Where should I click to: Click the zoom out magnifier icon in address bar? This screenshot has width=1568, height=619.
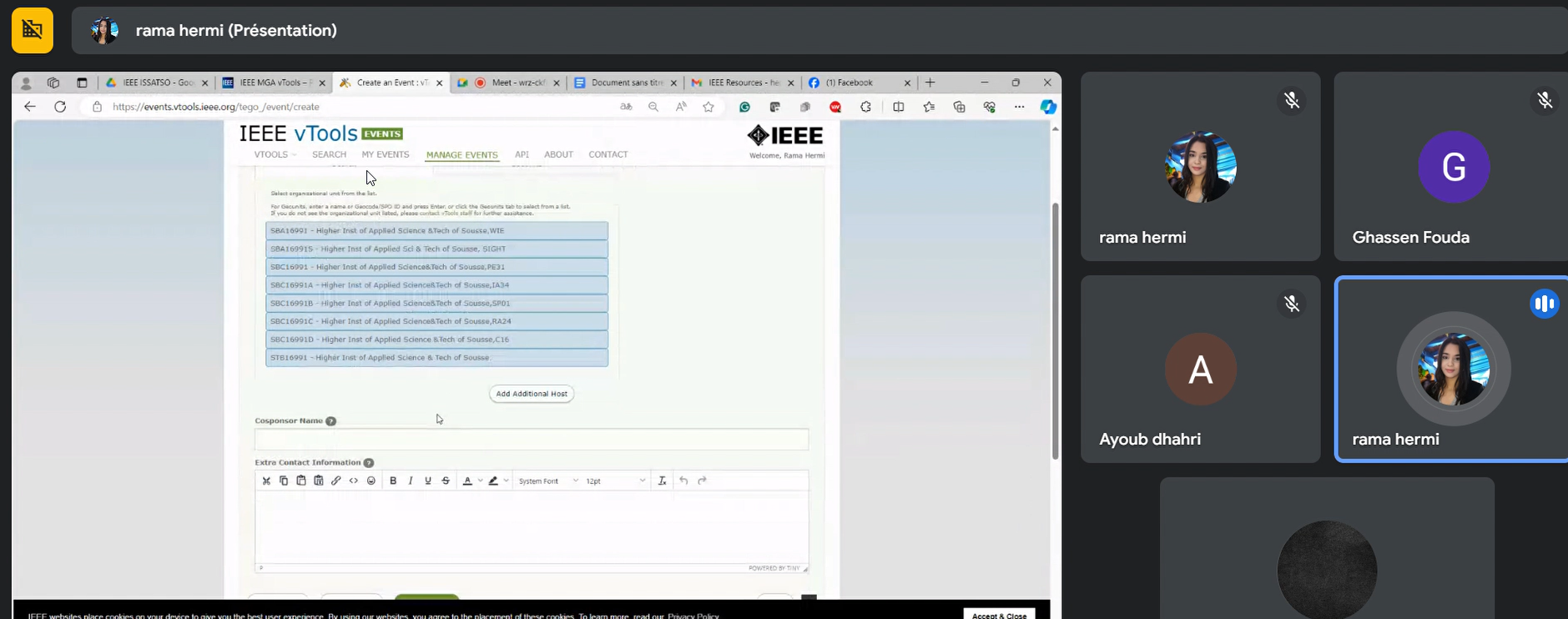pyautogui.click(x=653, y=107)
